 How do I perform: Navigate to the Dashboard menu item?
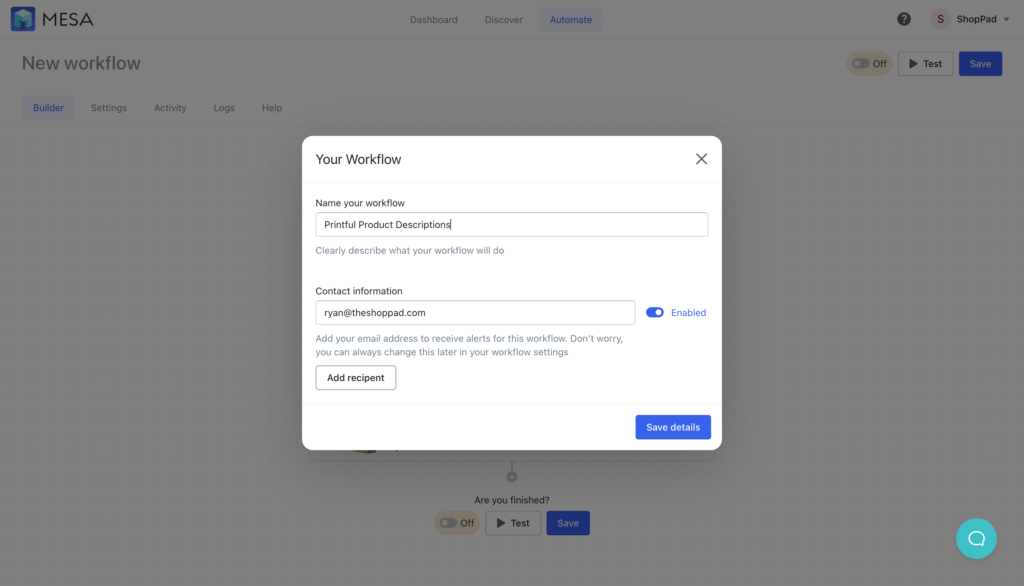(433, 19)
